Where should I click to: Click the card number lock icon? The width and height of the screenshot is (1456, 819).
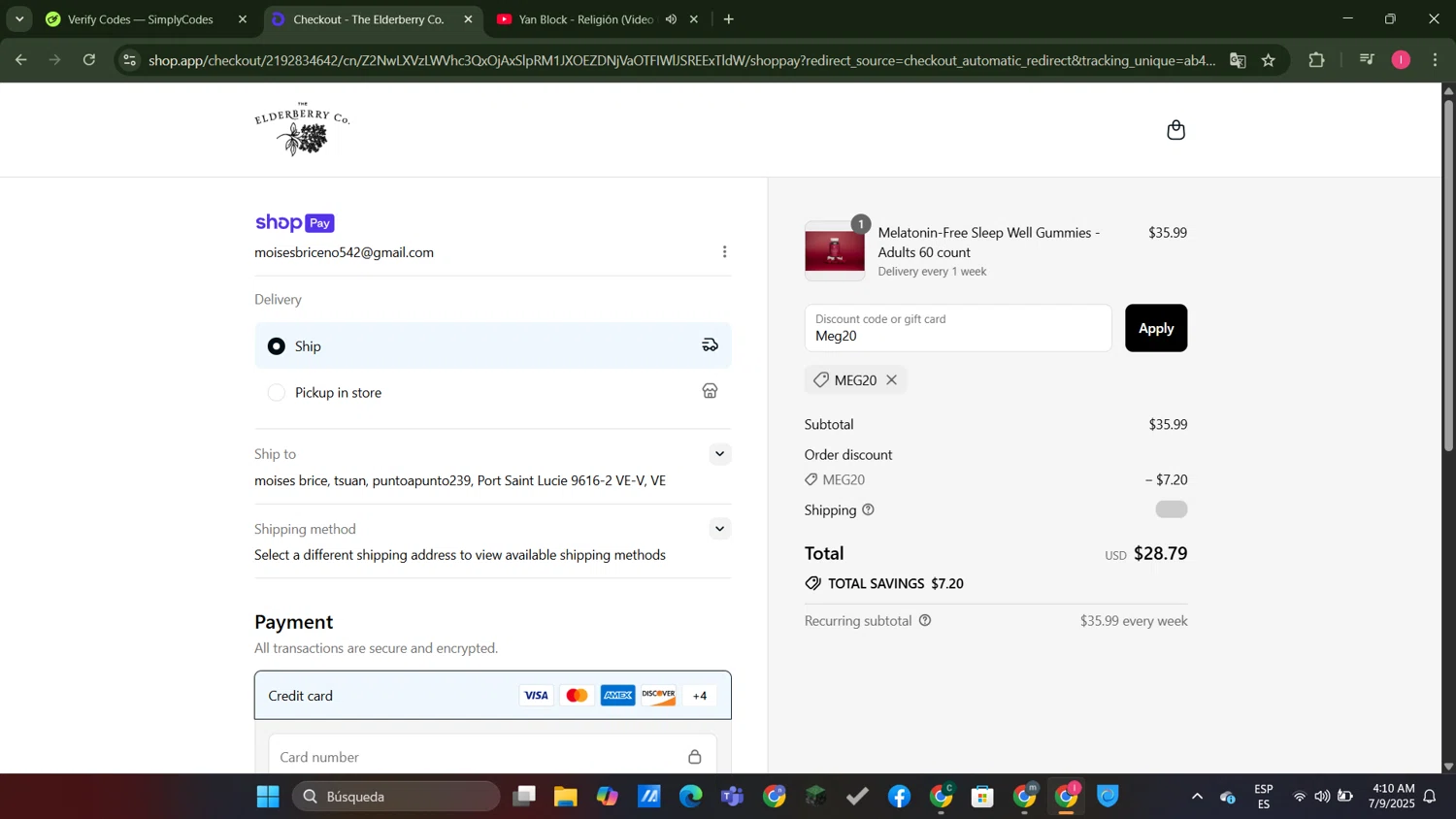694,757
